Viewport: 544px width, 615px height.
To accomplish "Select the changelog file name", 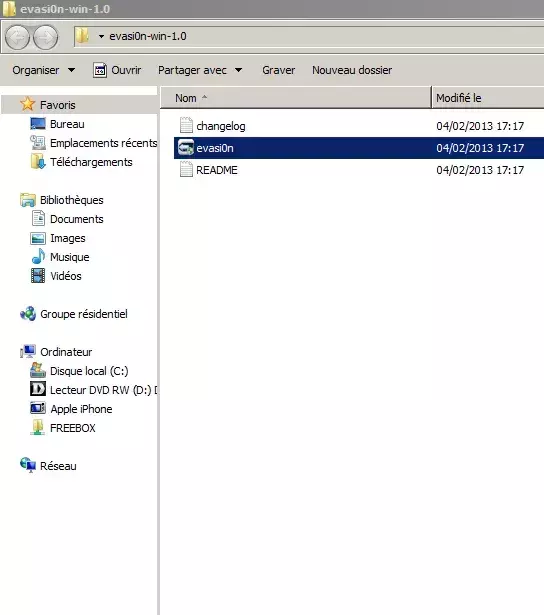I will point(221,126).
